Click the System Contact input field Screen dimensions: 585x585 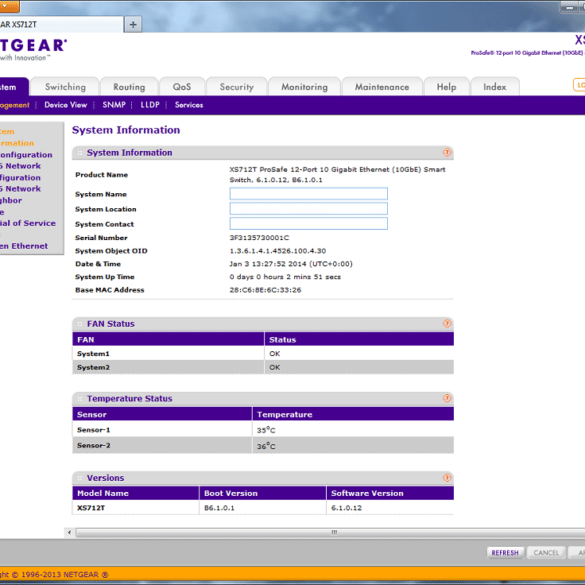[x=309, y=223]
